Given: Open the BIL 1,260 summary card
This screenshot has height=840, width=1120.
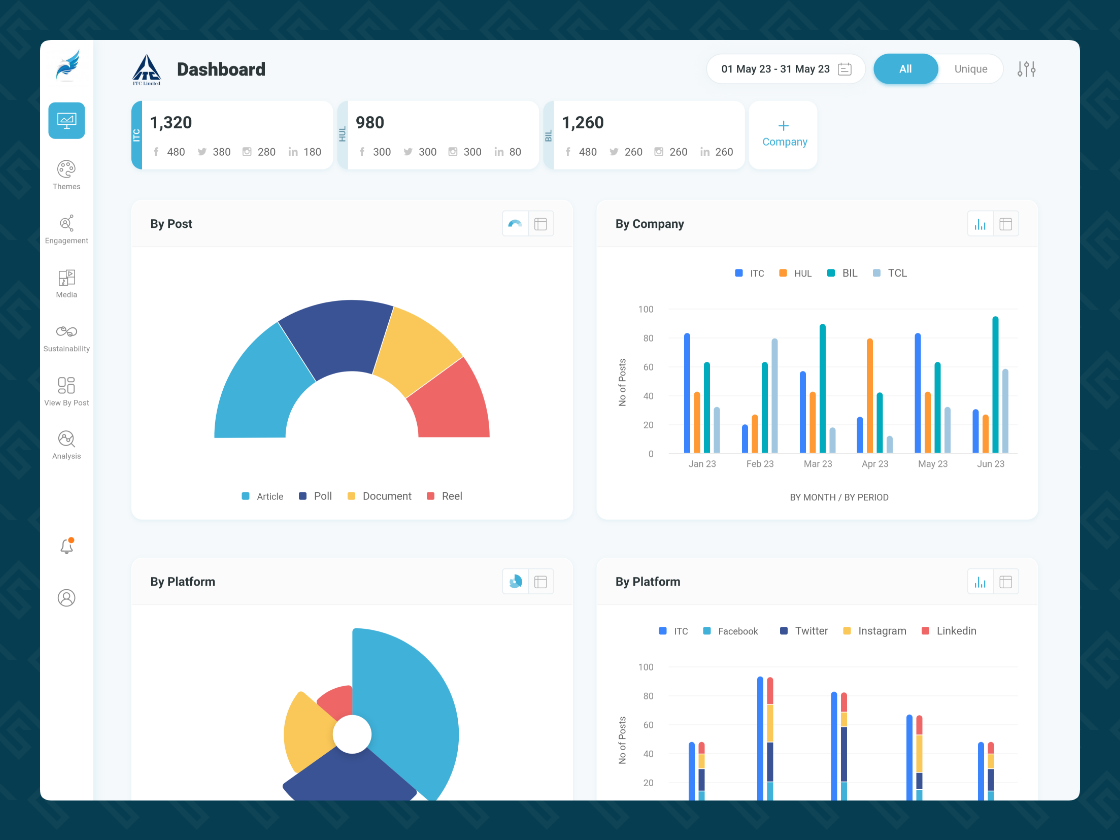Looking at the screenshot, I should (x=644, y=135).
